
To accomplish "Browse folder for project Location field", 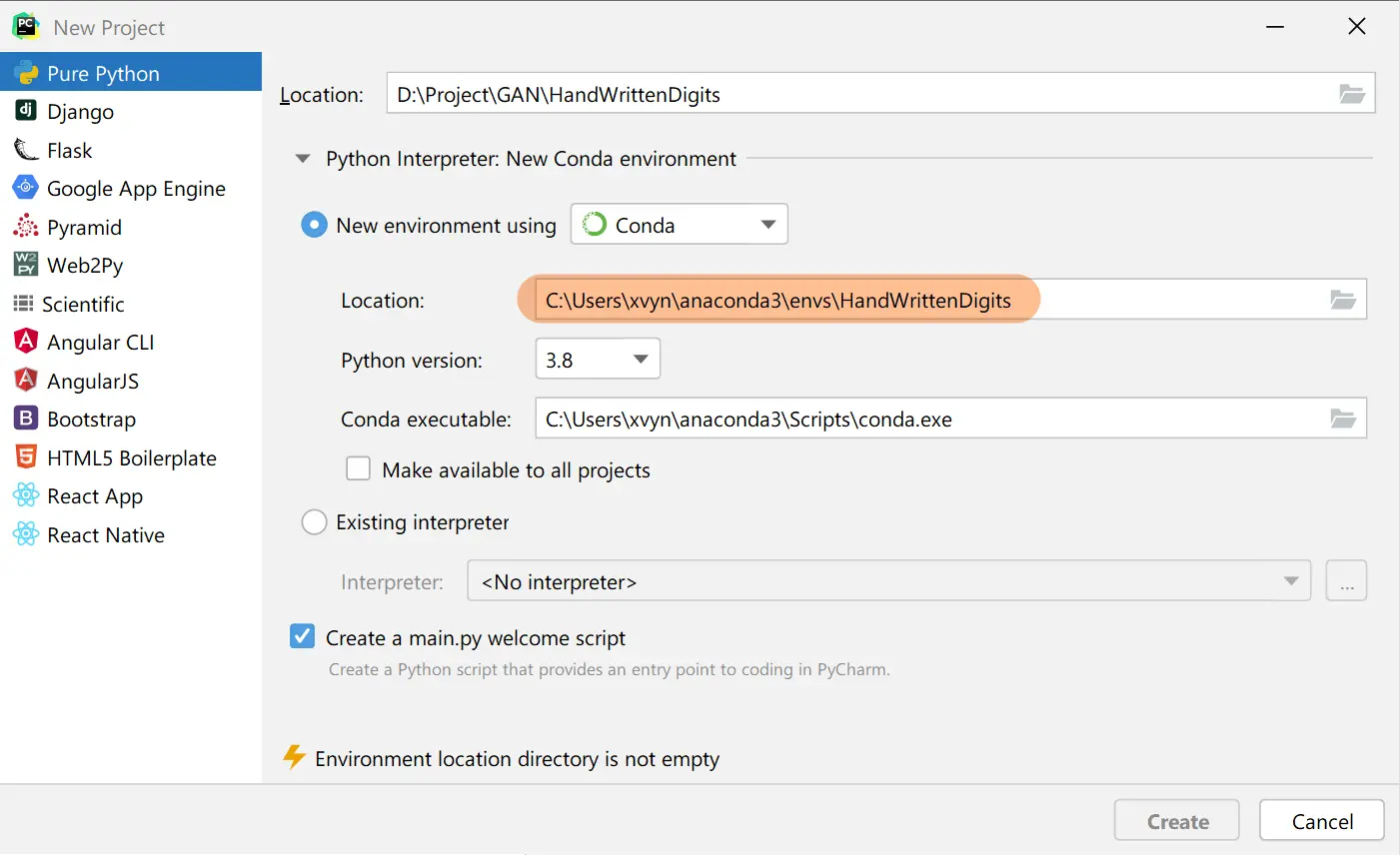I will [x=1351, y=94].
